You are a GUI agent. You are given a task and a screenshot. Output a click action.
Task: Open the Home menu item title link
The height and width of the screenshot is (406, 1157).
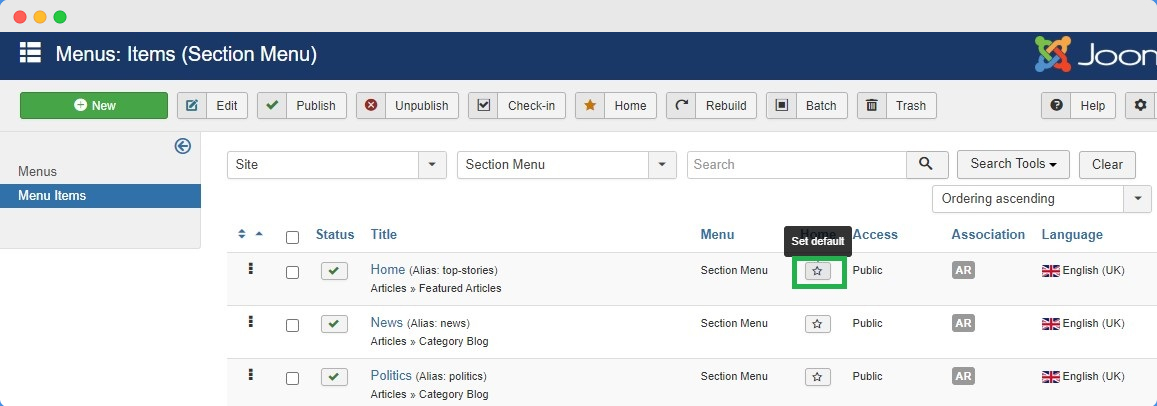(x=388, y=269)
